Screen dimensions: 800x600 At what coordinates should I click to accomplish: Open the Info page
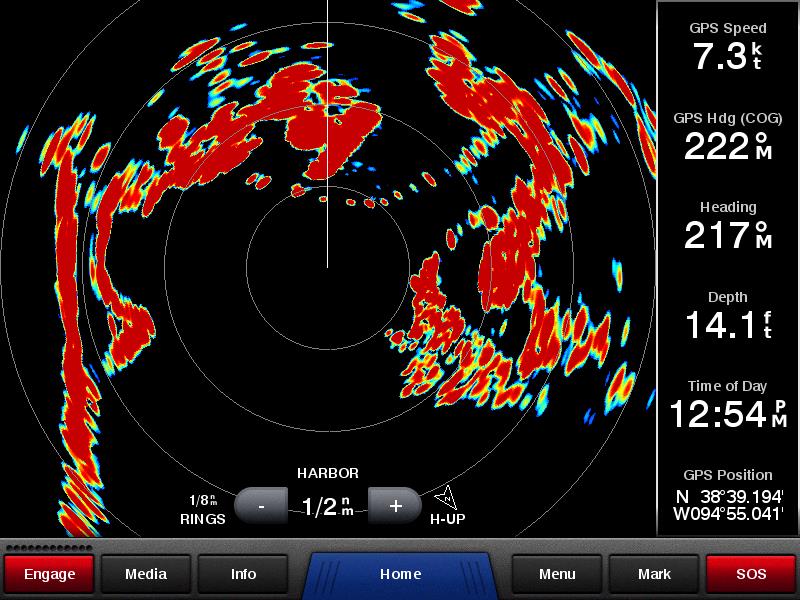coord(244,574)
